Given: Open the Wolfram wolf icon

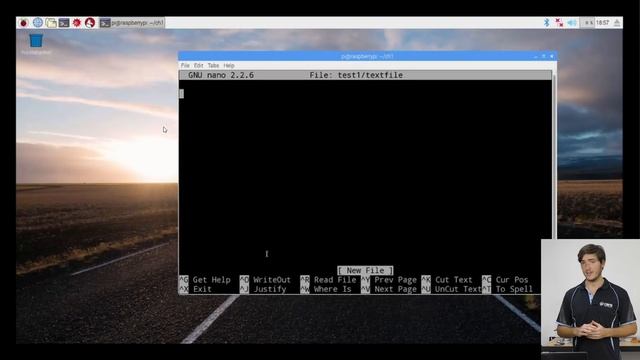Looking at the screenshot, I should pyautogui.click(x=90, y=23).
